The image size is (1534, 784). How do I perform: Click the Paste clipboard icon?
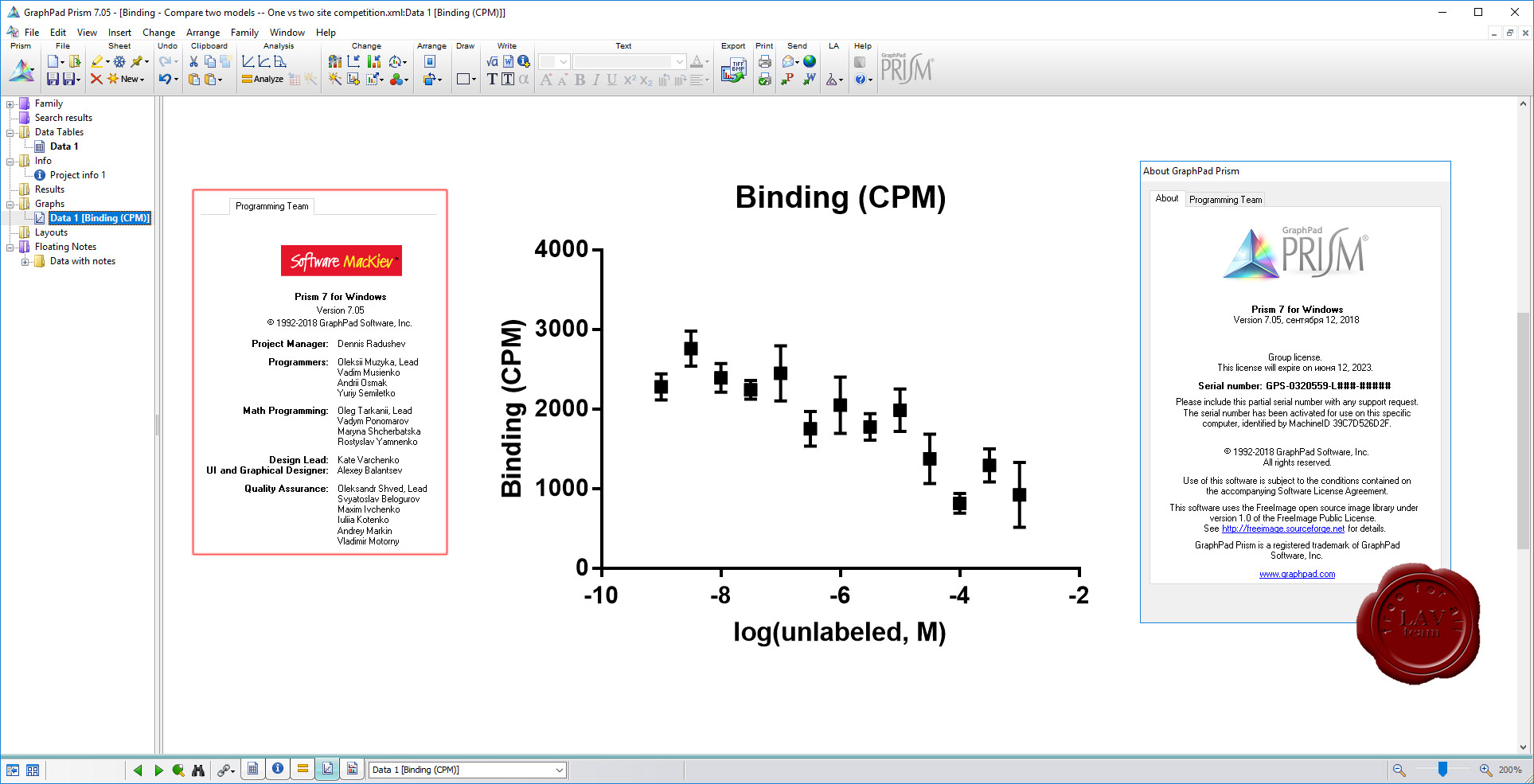pos(193,79)
